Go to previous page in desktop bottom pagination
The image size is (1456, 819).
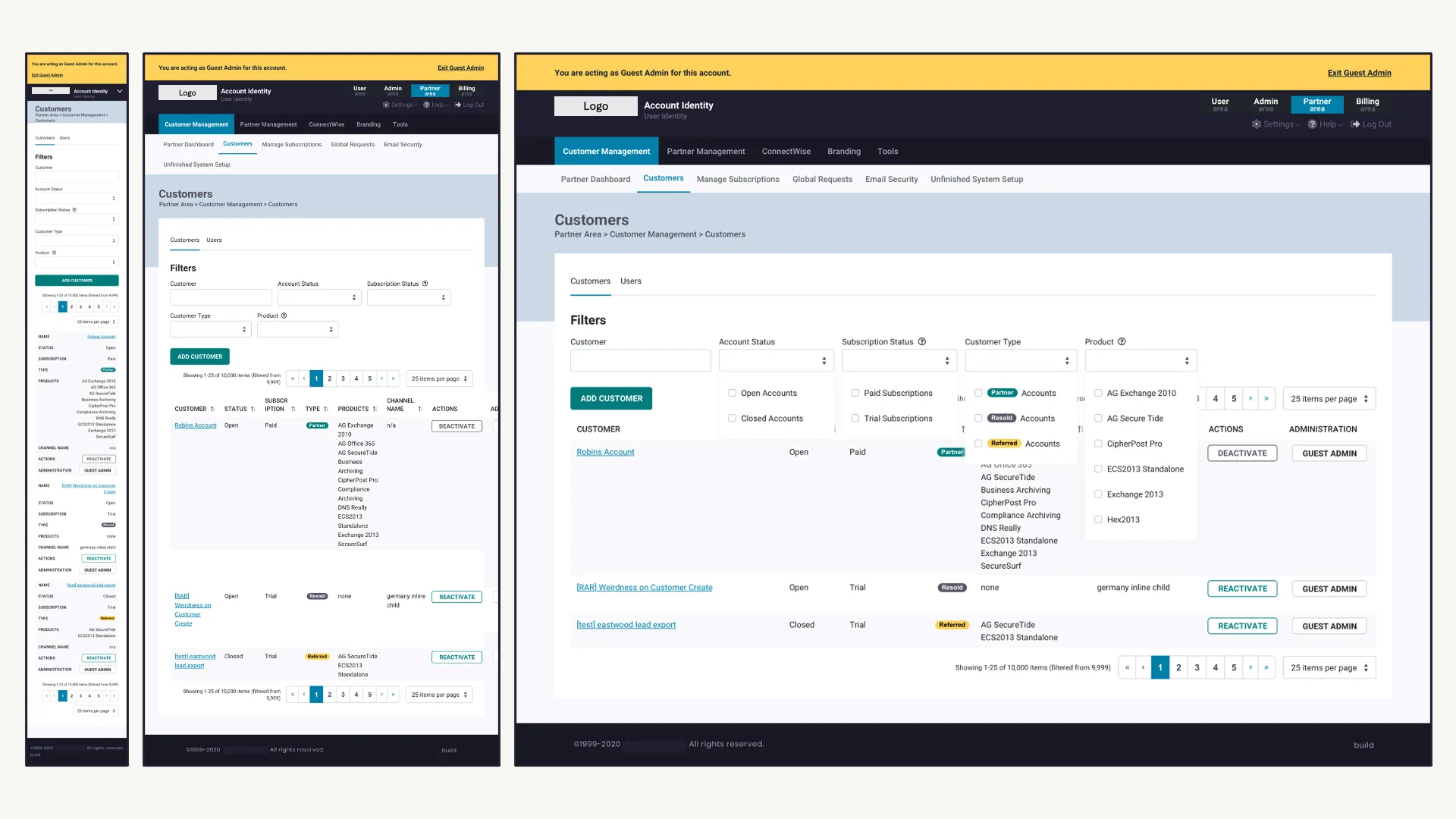click(1143, 668)
